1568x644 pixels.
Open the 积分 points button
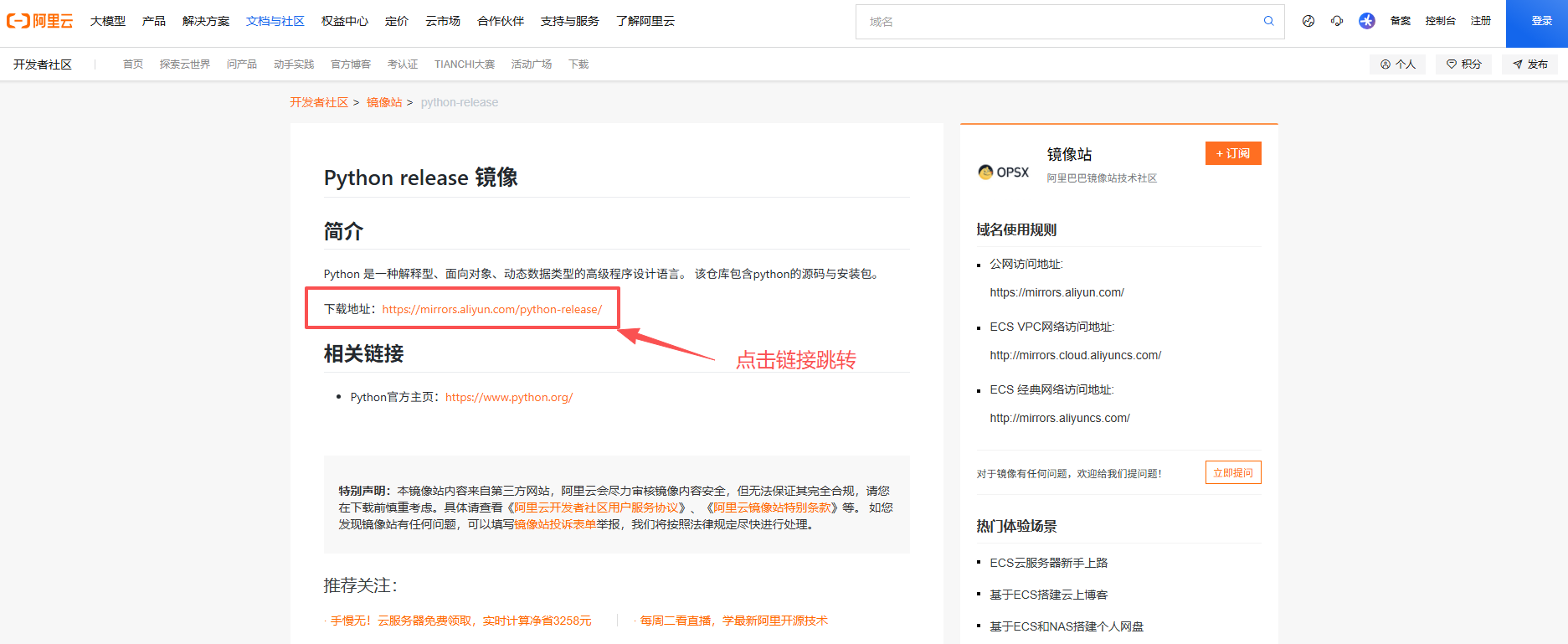tap(1463, 64)
